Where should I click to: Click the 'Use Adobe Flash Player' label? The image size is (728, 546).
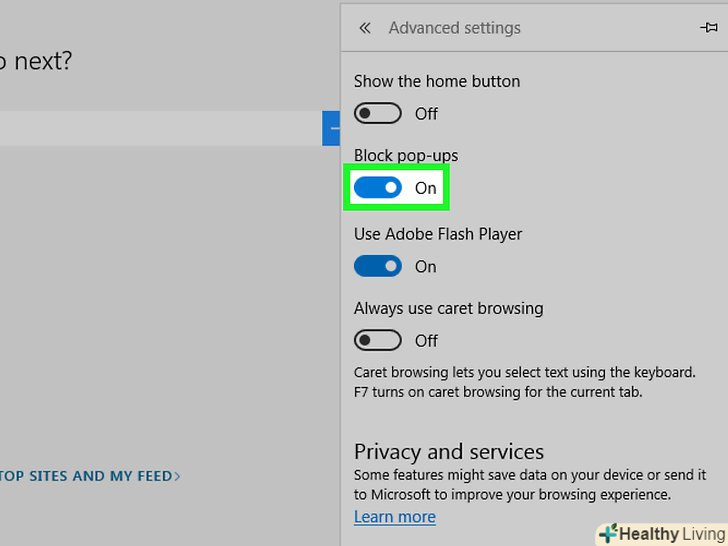(x=438, y=234)
